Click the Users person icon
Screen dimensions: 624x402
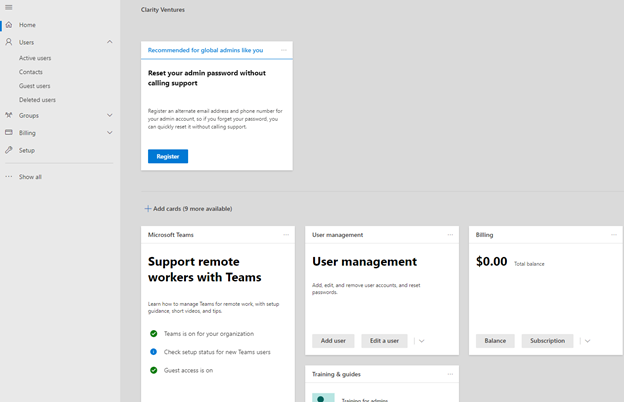[8, 42]
